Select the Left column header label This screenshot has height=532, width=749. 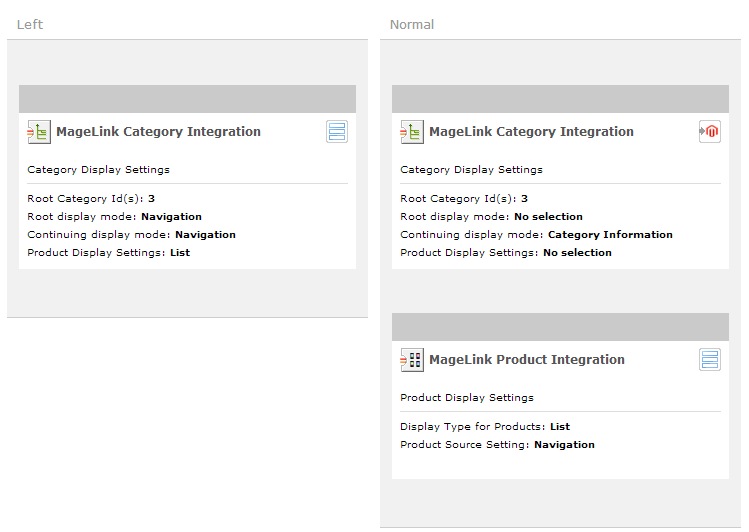(30, 24)
